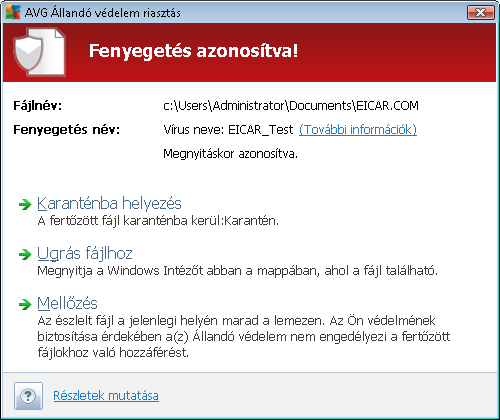Screen dimensions: 500x420
Task: Choose Karanténba helyezés option
Action: point(109,203)
